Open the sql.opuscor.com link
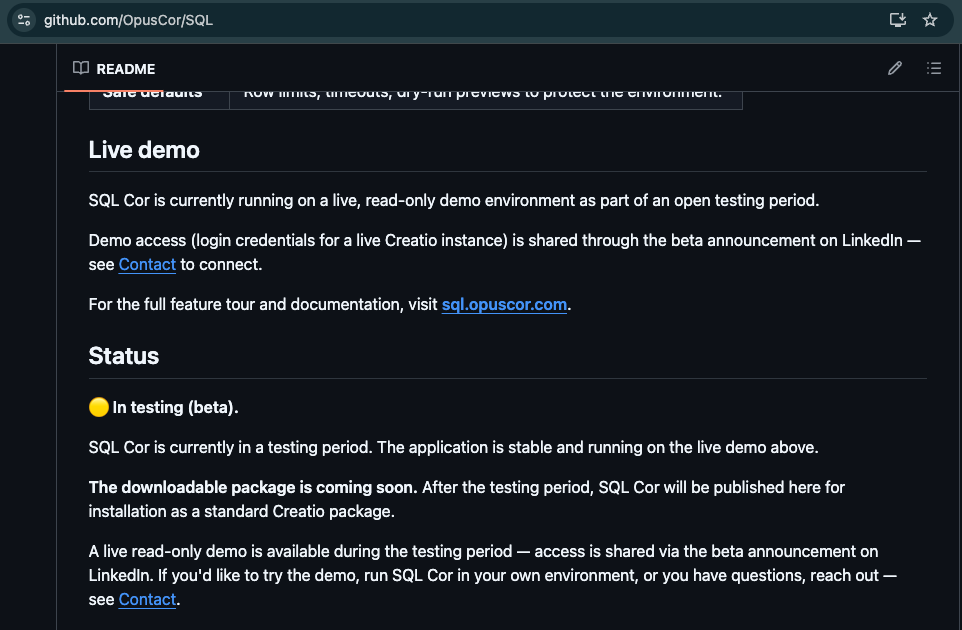 pyautogui.click(x=504, y=304)
